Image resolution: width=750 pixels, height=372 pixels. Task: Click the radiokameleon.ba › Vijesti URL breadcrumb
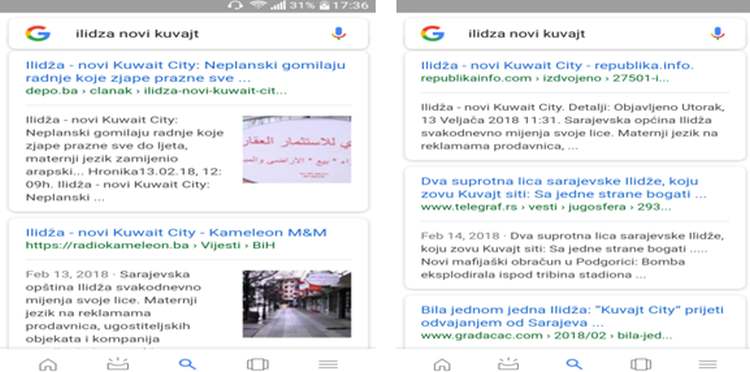click(150, 245)
